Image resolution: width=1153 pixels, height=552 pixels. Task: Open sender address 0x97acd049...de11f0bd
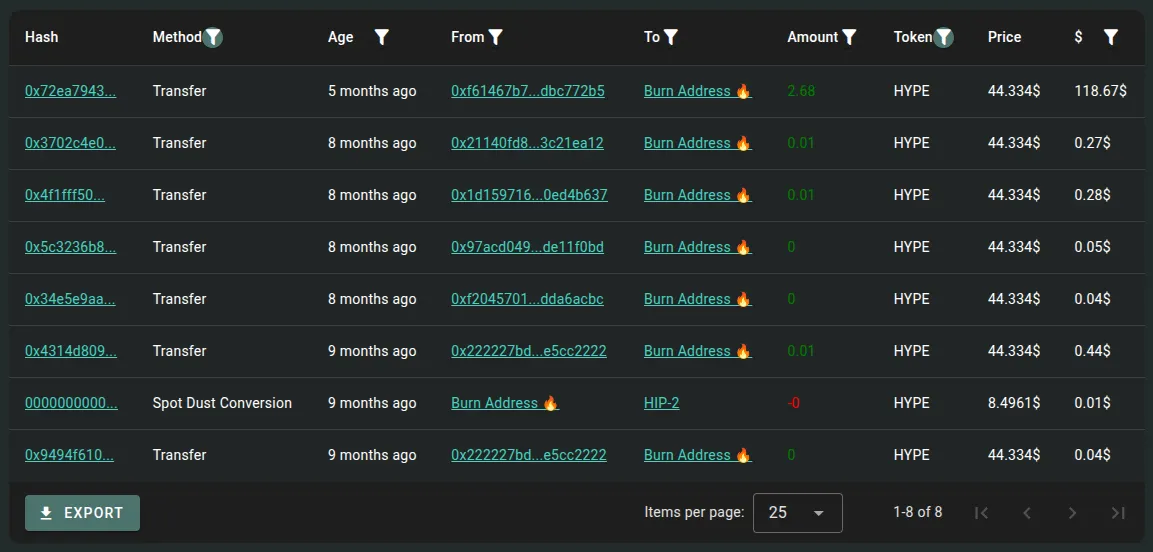[x=527, y=248]
